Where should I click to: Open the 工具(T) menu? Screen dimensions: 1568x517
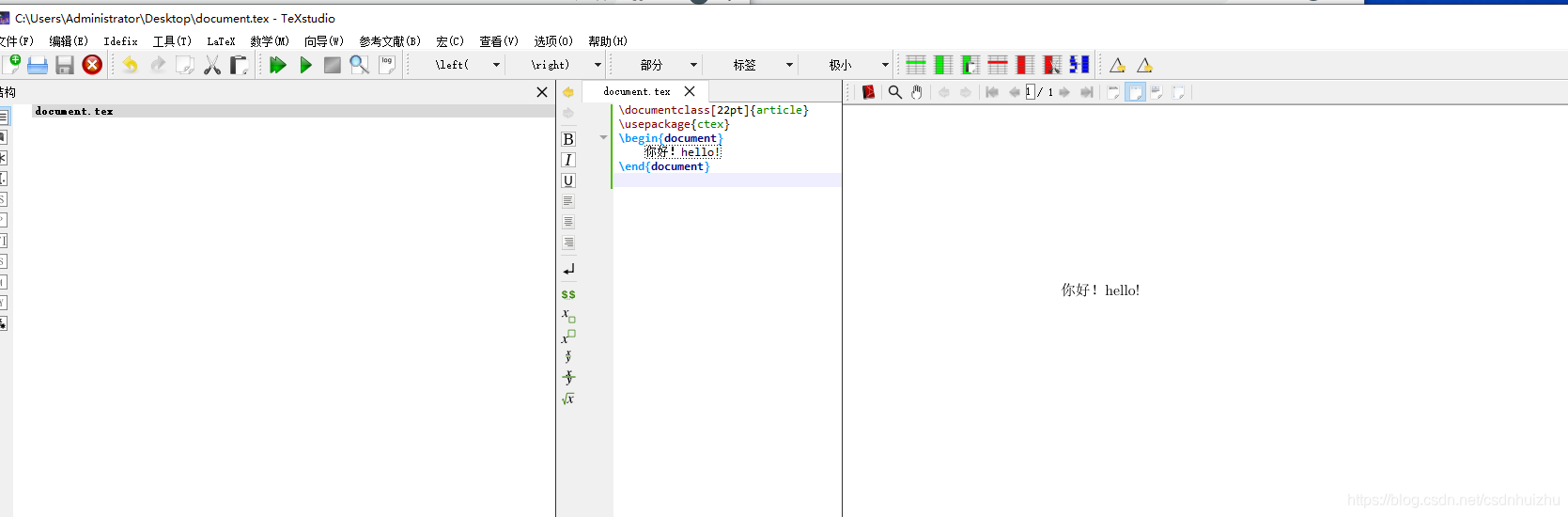172,41
